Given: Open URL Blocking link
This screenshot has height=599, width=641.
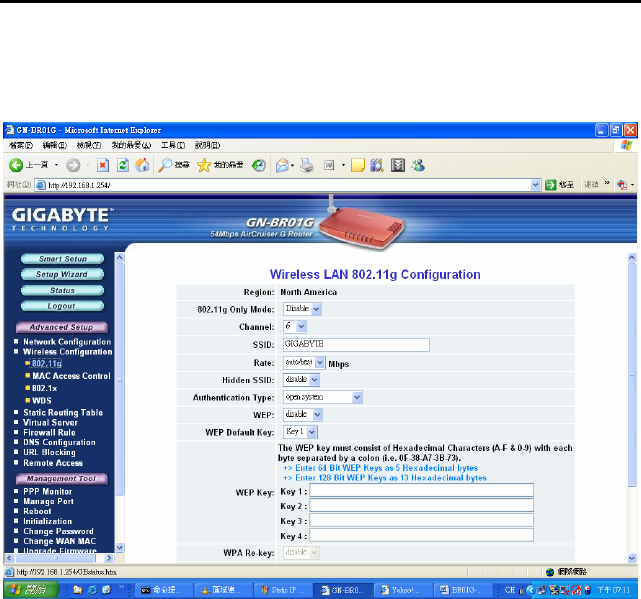Looking at the screenshot, I should (x=49, y=453).
